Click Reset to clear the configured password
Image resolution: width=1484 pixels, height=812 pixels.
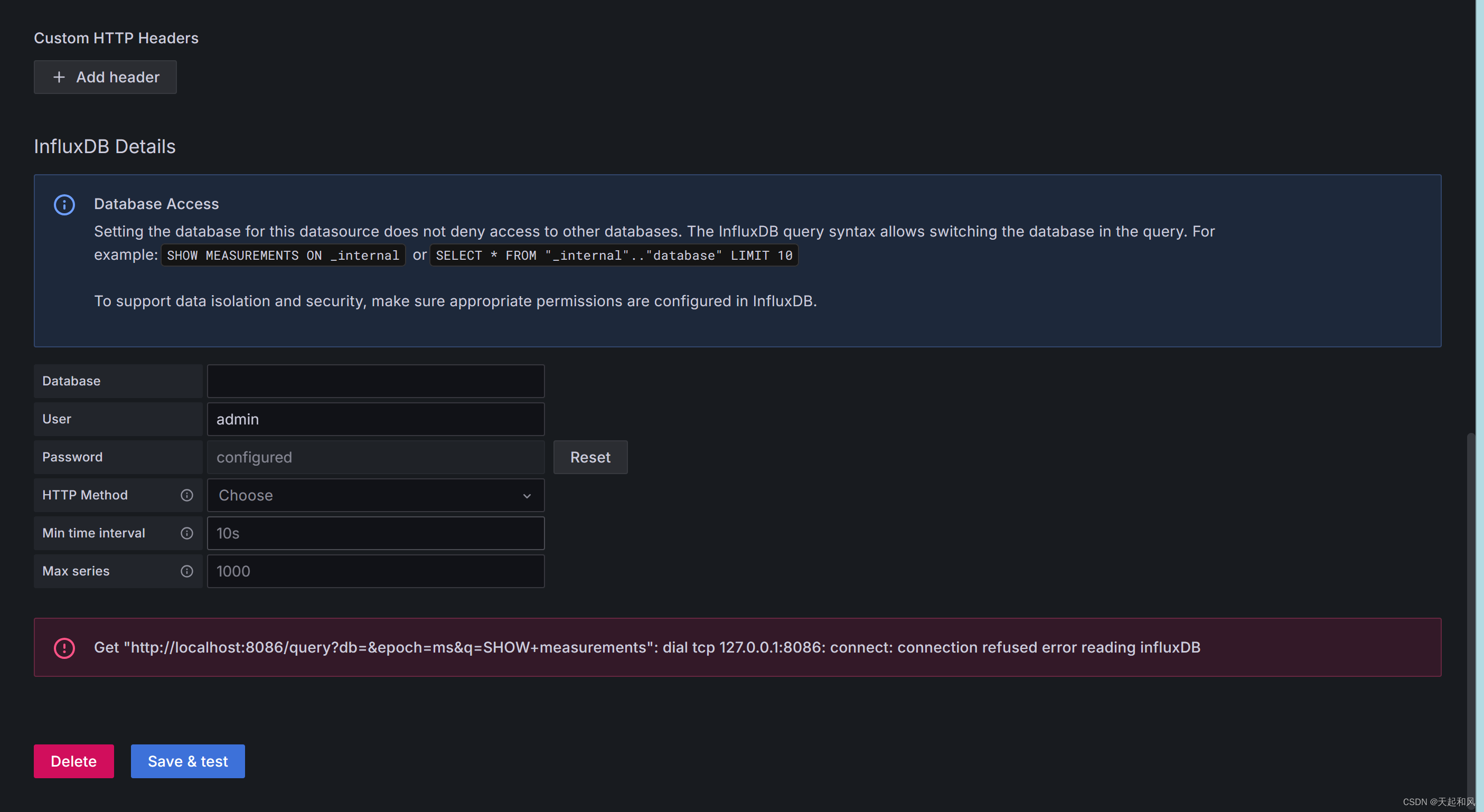590,457
